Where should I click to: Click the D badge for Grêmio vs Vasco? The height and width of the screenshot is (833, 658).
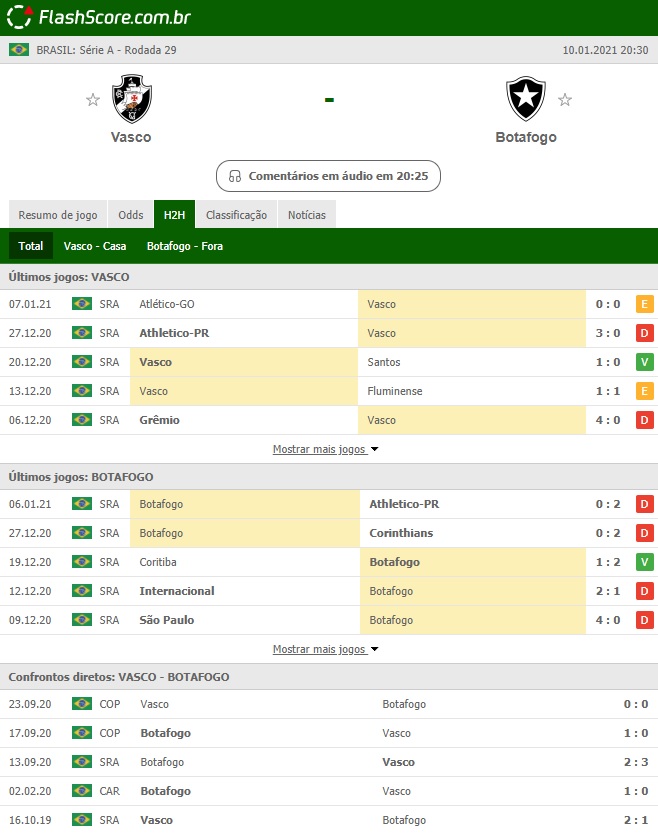point(645,420)
